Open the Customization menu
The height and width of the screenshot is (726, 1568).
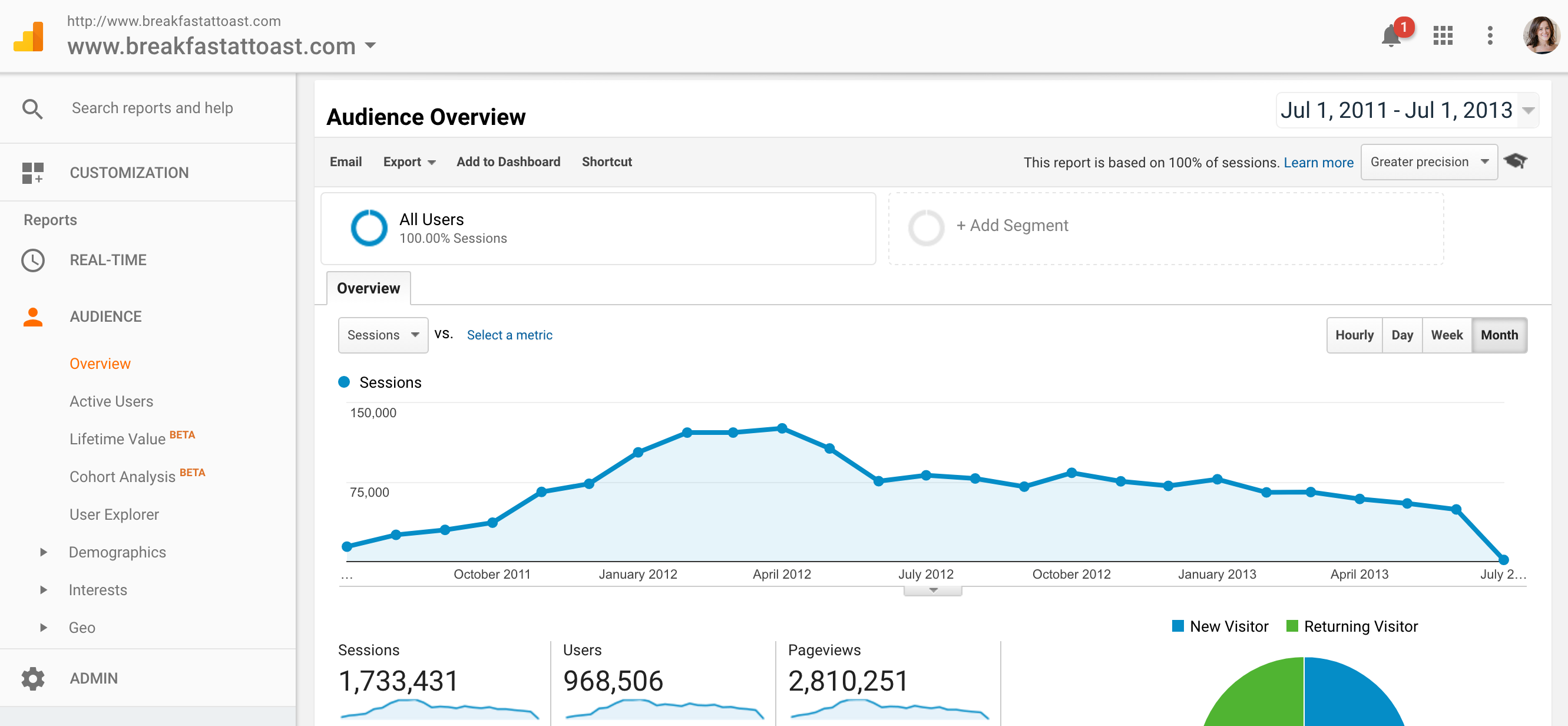pos(129,173)
